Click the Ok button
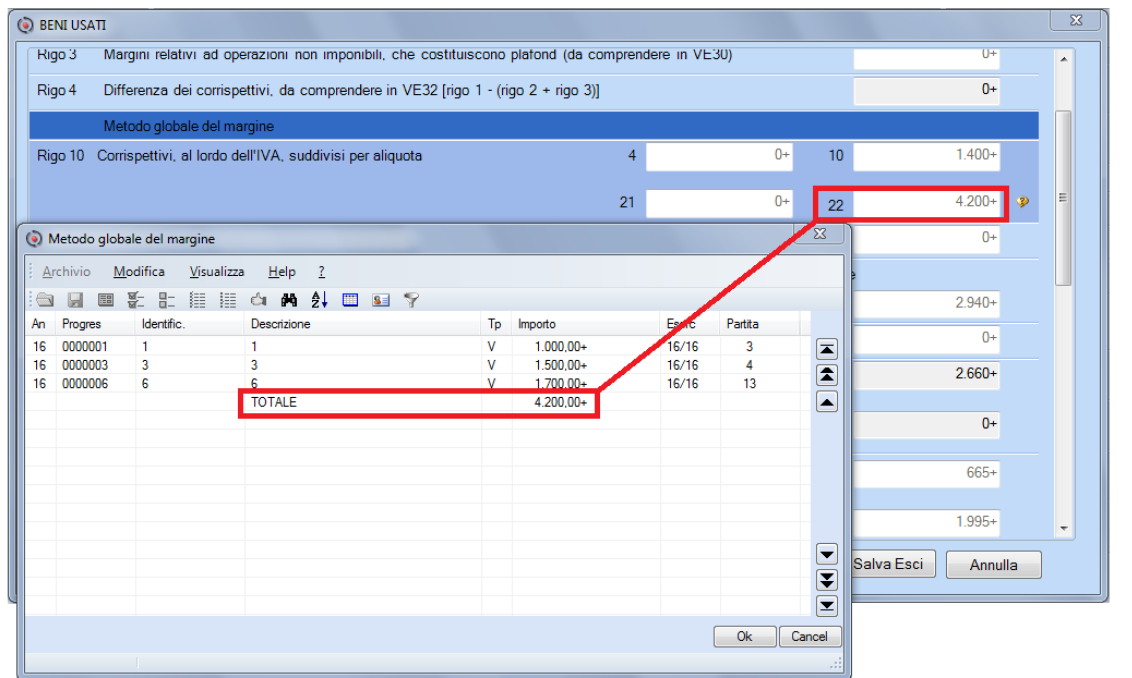Viewport: 1132px width, 678px height. 744,636
